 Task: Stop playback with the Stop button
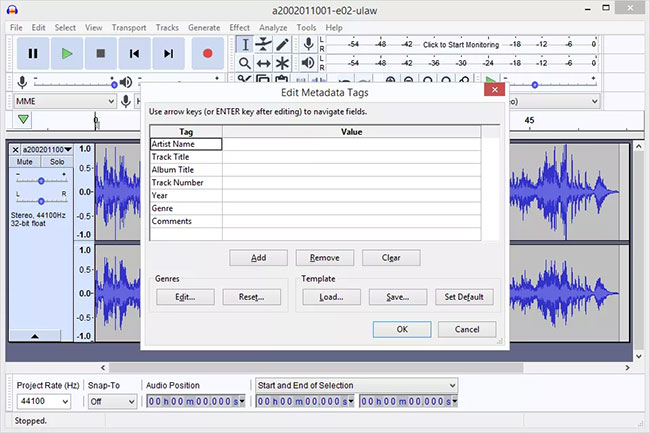(x=101, y=53)
